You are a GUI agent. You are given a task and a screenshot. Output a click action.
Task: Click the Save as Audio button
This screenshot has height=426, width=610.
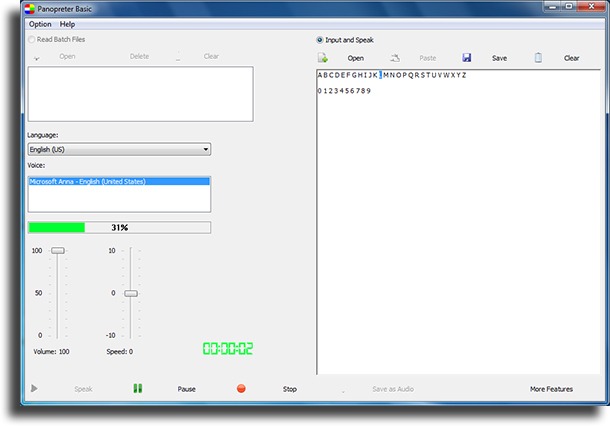(x=393, y=389)
